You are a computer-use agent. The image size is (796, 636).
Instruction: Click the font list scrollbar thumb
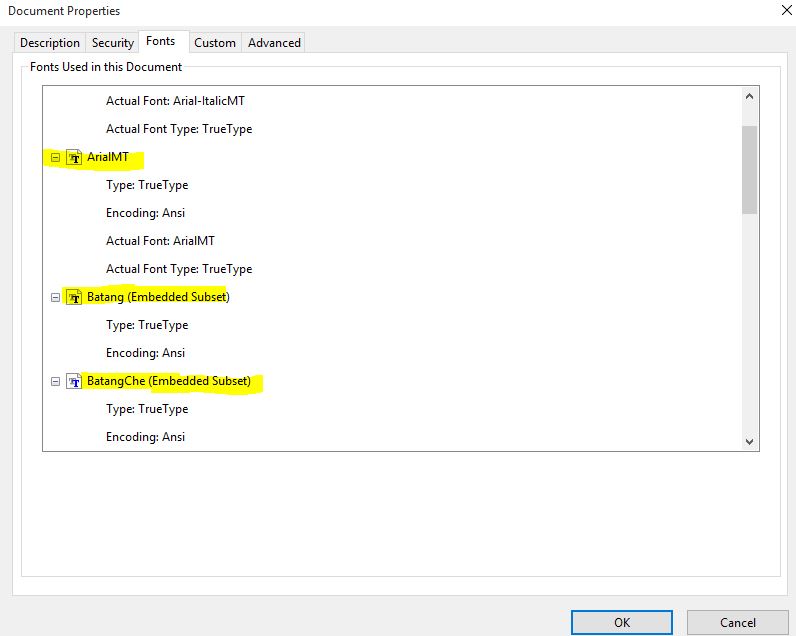point(749,168)
